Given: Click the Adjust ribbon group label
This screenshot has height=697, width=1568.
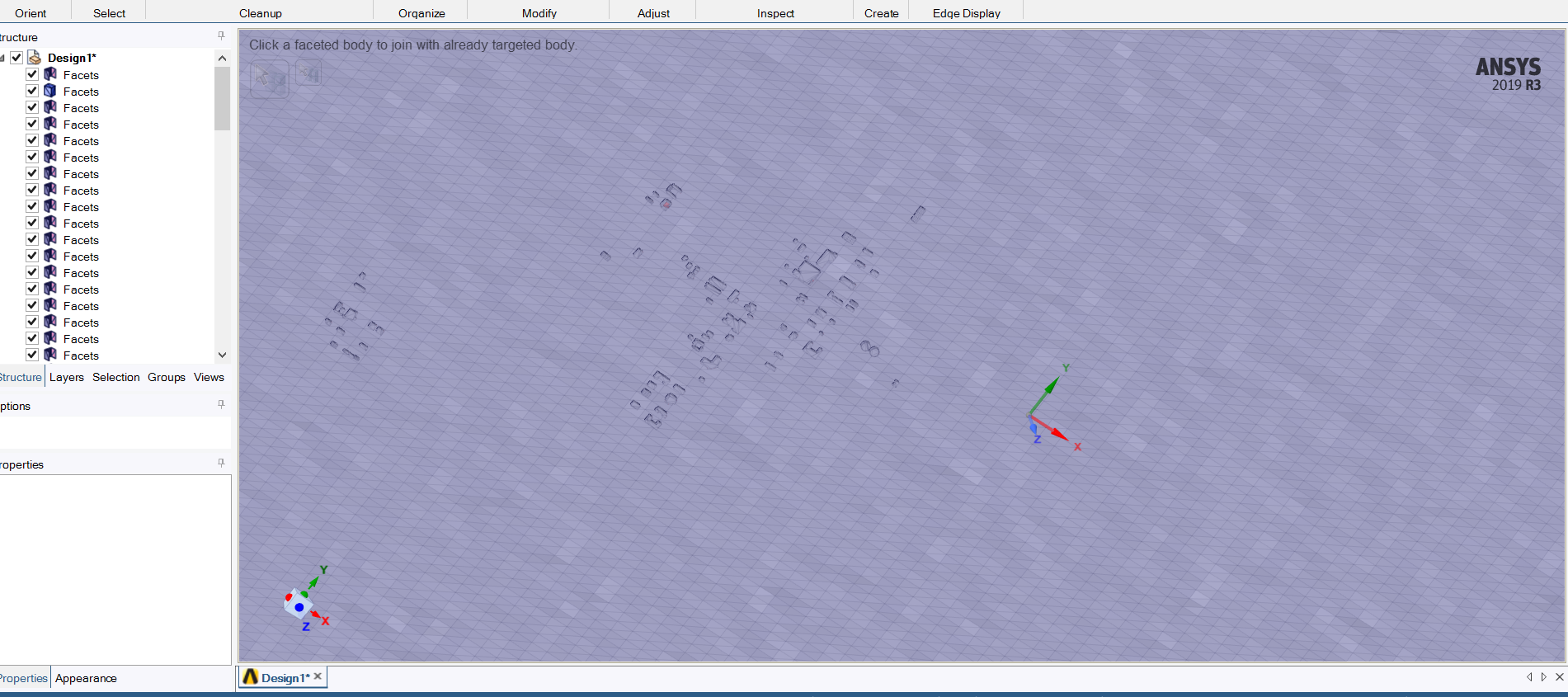Looking at the screenshot, I should [653, 13].
